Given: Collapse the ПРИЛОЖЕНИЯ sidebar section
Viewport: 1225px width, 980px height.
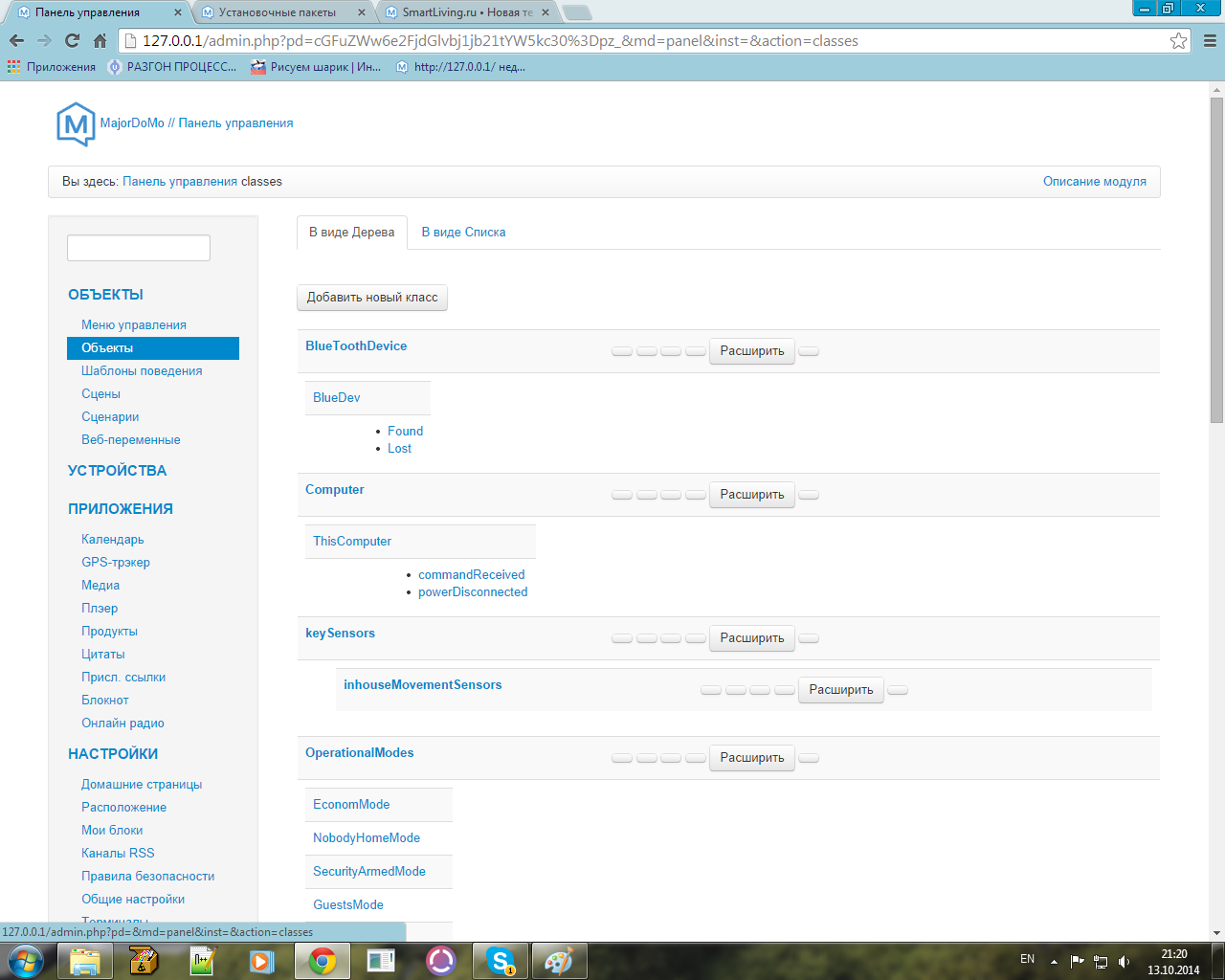Looking at the screenshot, I should [121, 509].
